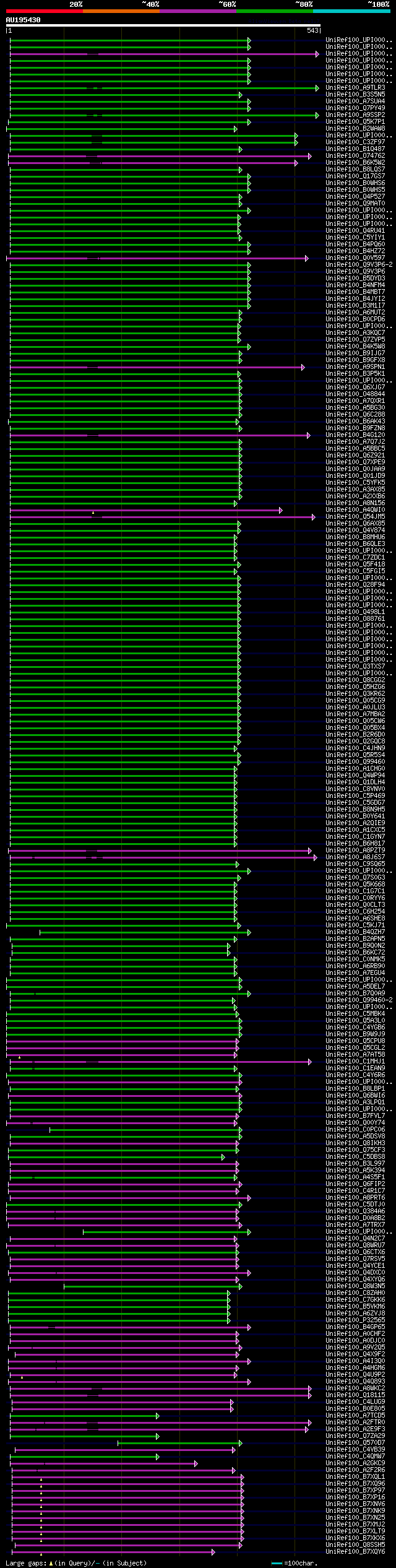Open hit UniRef100_A9TLR3
396x1568 pixels.
coord(355,88)
